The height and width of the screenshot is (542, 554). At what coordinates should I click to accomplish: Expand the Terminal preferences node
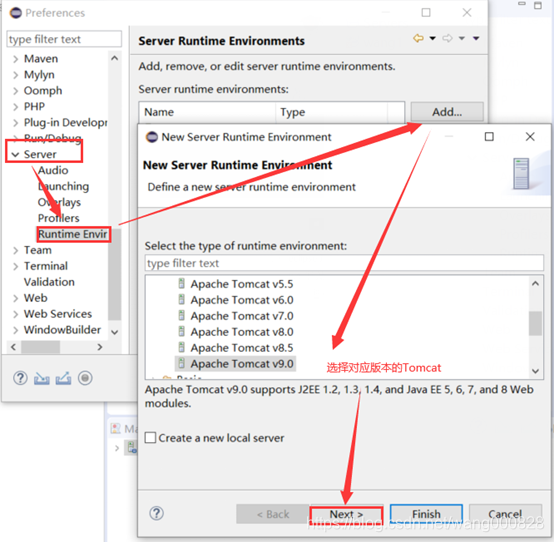(x=15, y=266)
